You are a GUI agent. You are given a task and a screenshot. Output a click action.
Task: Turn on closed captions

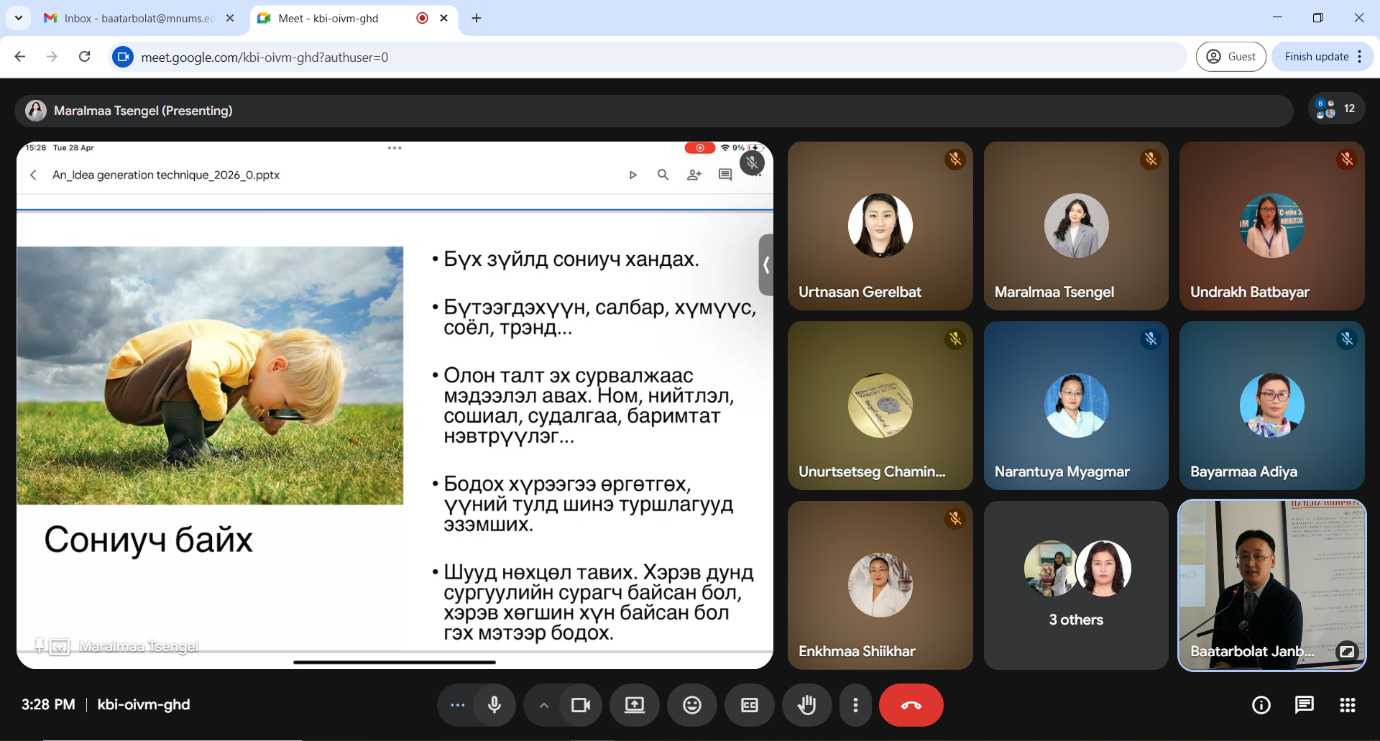click(749, 705)
